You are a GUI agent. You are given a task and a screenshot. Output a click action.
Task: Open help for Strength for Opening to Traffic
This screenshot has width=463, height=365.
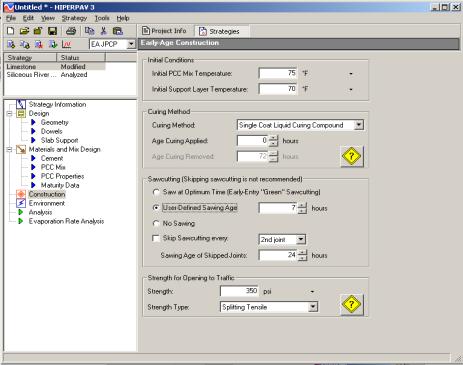(x=352, y=304)
